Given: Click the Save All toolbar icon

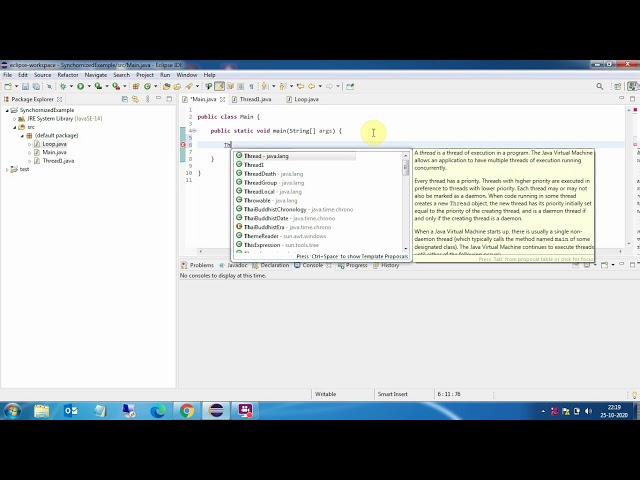Looking at the screenshot, I should 36,86.
